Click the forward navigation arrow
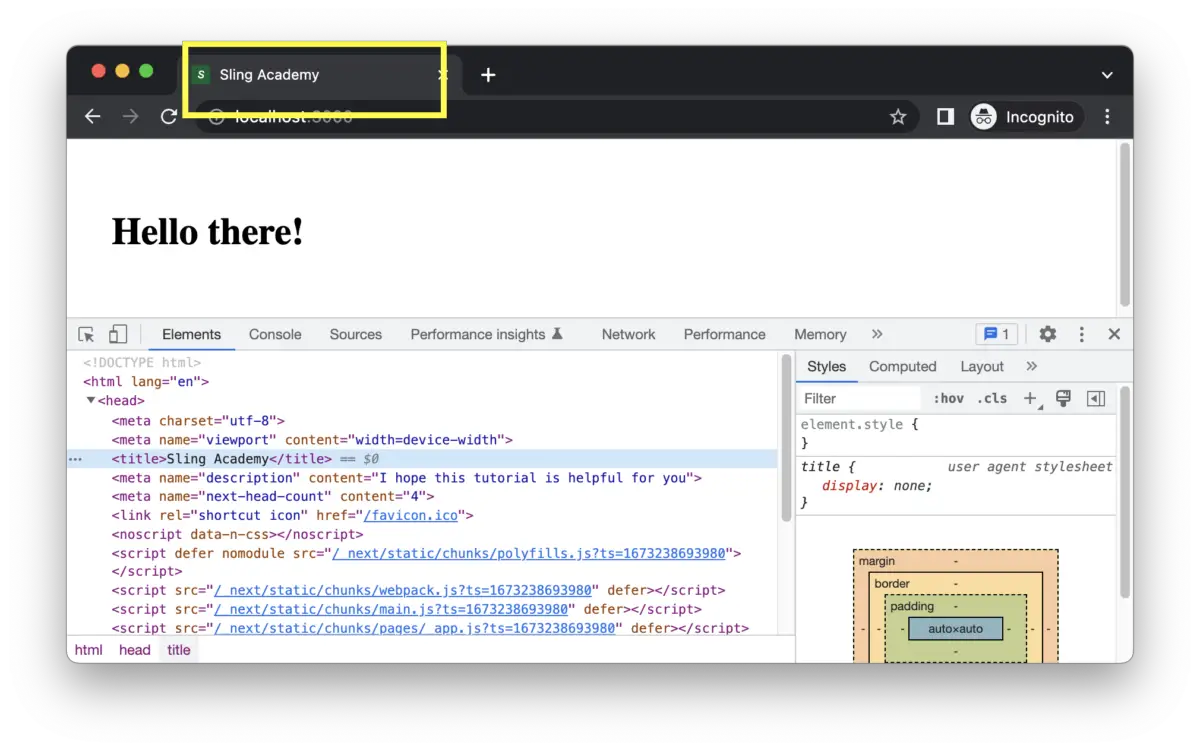1200x751 pixels. (x=131, y=117)
